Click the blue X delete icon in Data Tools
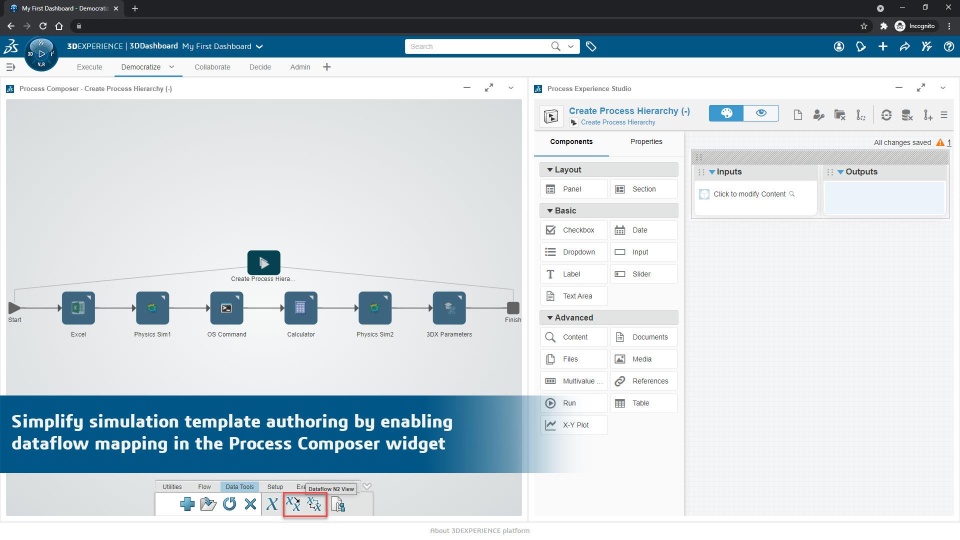 pos(250,504)
